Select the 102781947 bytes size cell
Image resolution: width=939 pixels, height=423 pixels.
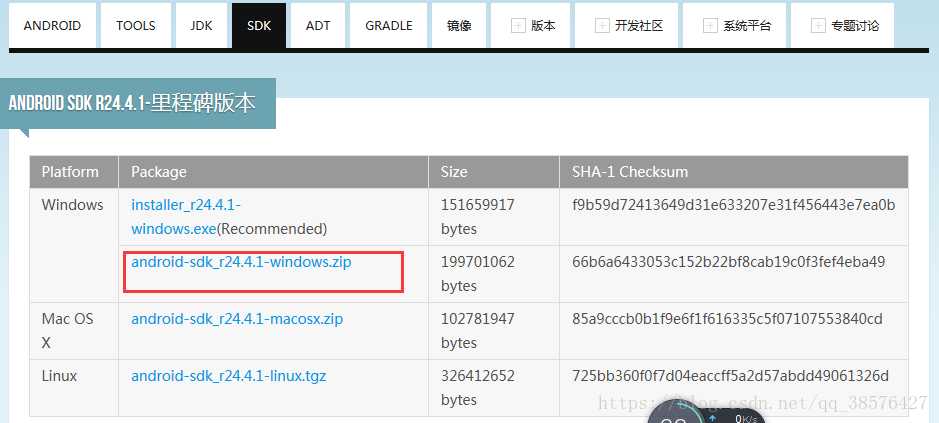(494, 331)
